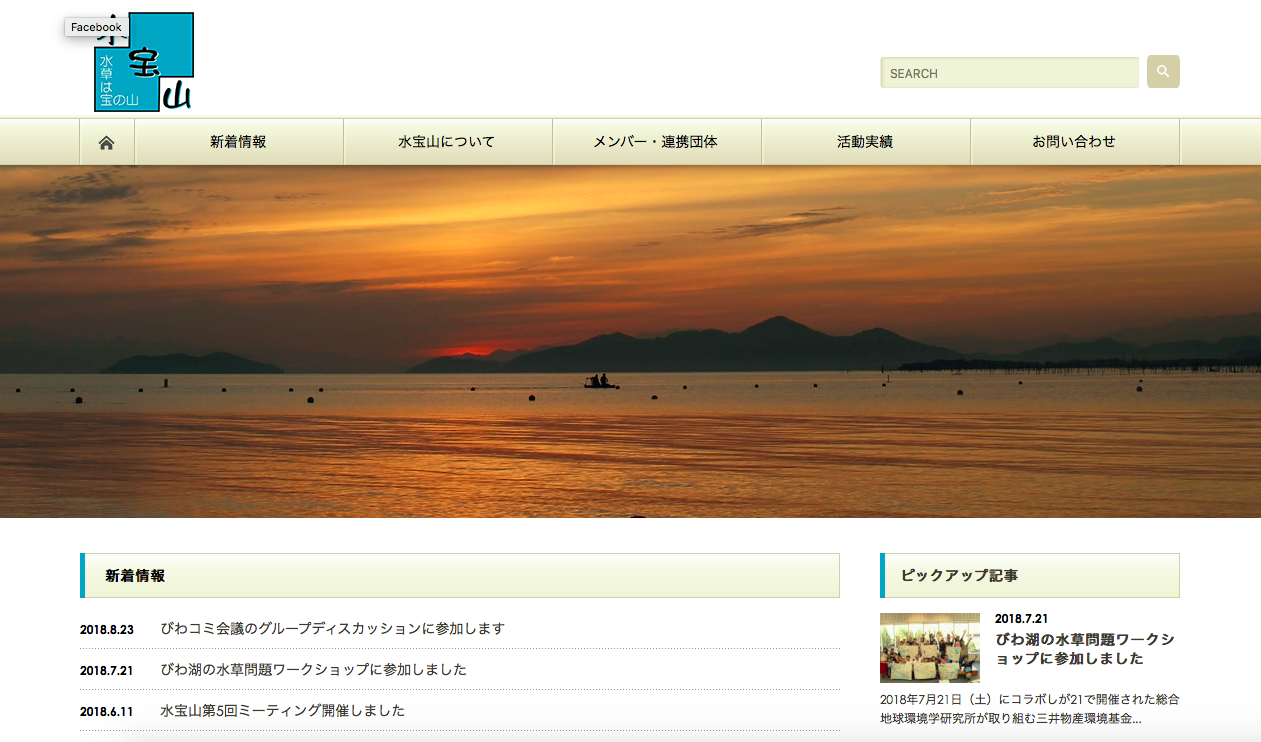Click the 新着情報 section heading above the news list
This screenshot has height=742, width=1261.
[x=135, y=576]
